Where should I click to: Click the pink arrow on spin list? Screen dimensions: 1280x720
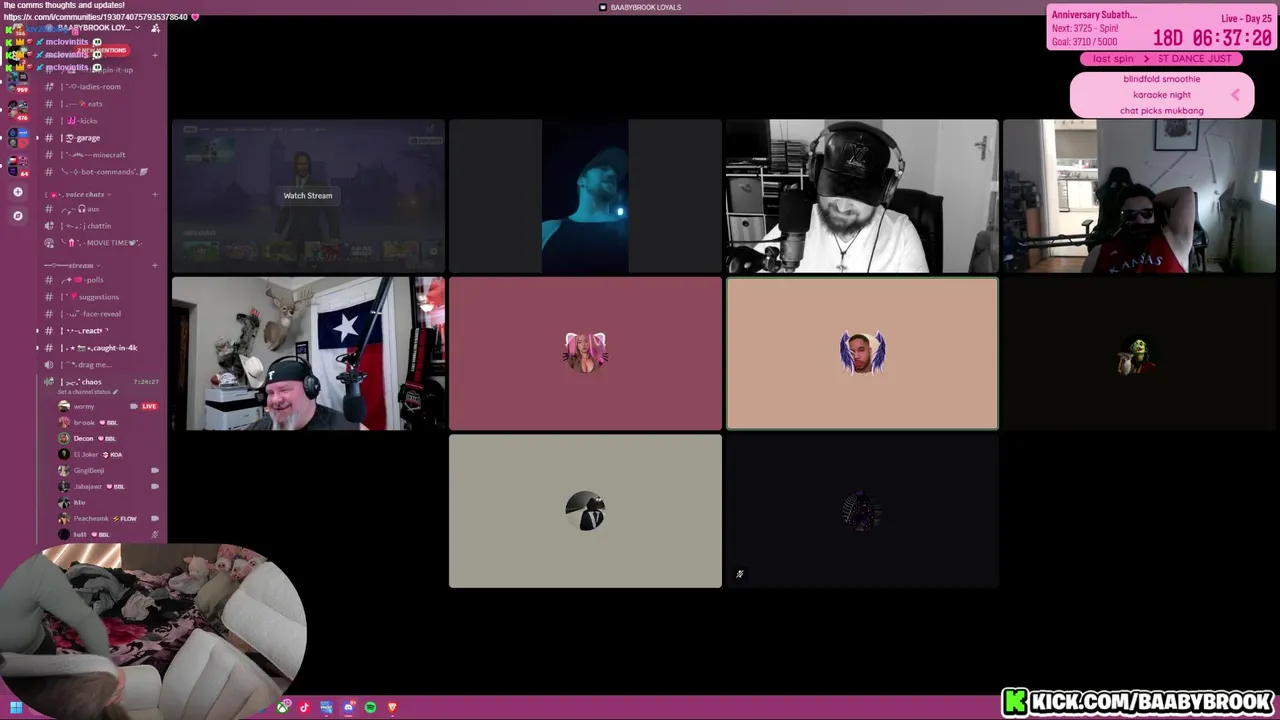click(x=1235, y=95)
